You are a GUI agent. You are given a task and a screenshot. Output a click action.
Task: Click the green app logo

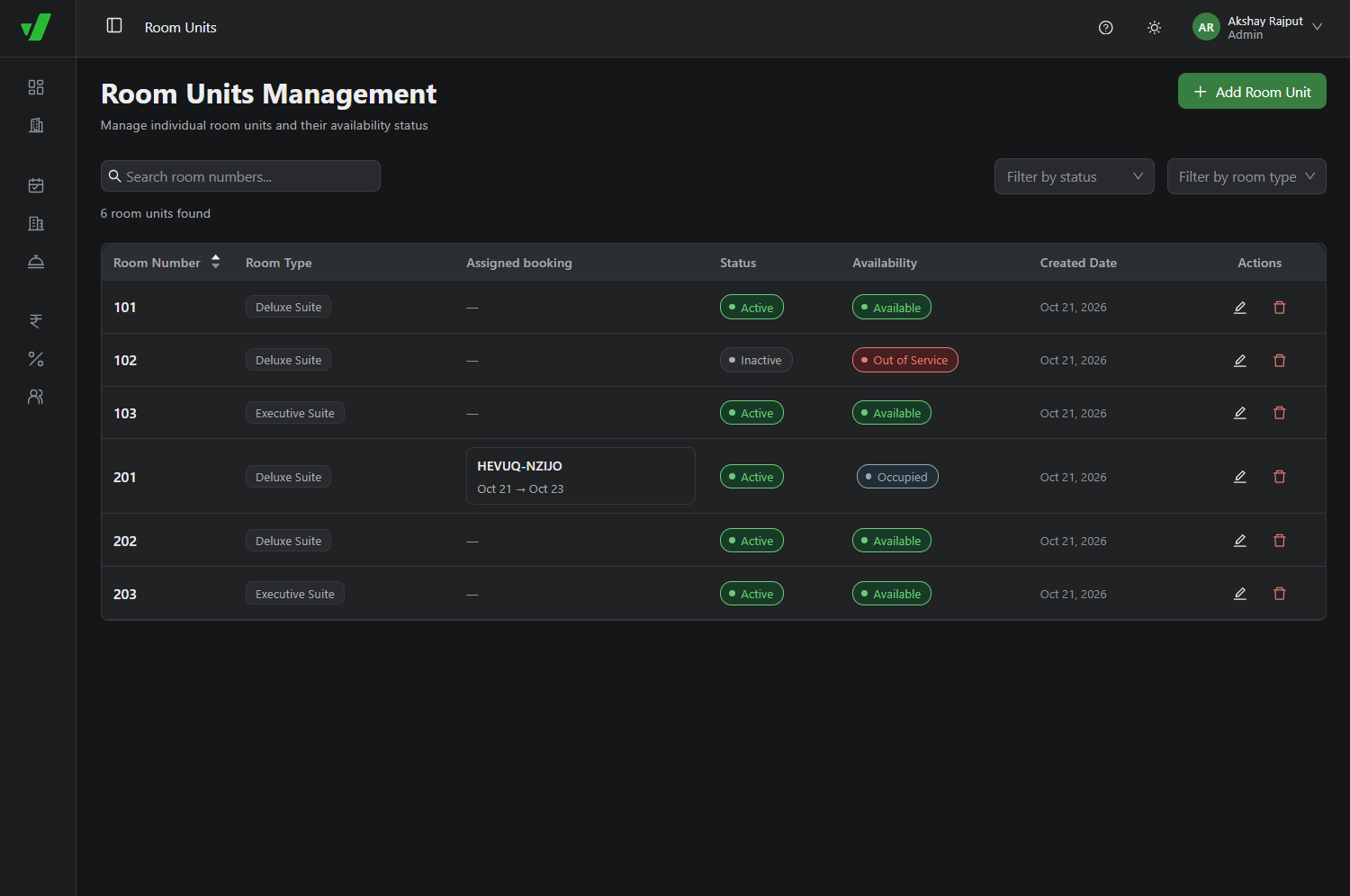tap(36, 27)
